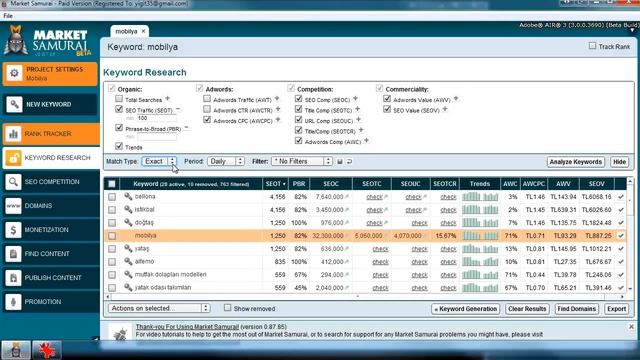This screenshot has height=360, width=640.
Task: Click Market Samurai taskbar icon
Action: pyautogui.click(x=16, y=350)
